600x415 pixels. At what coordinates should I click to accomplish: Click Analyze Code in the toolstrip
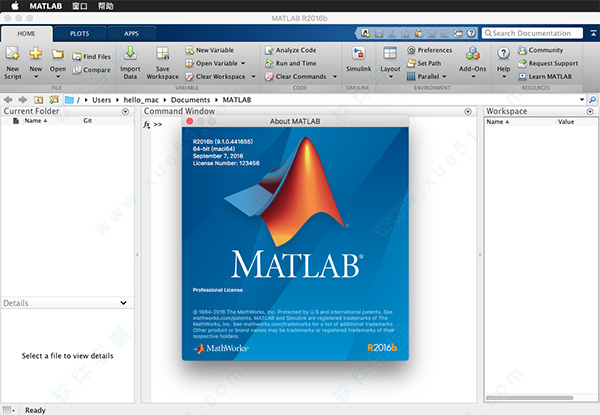[x=290, y=50]
